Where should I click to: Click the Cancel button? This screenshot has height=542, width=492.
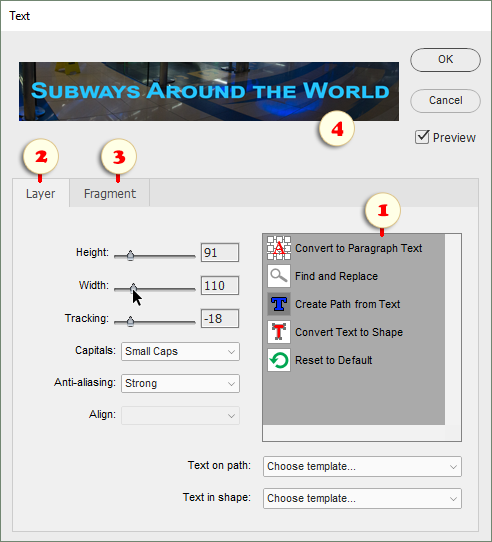445,101
